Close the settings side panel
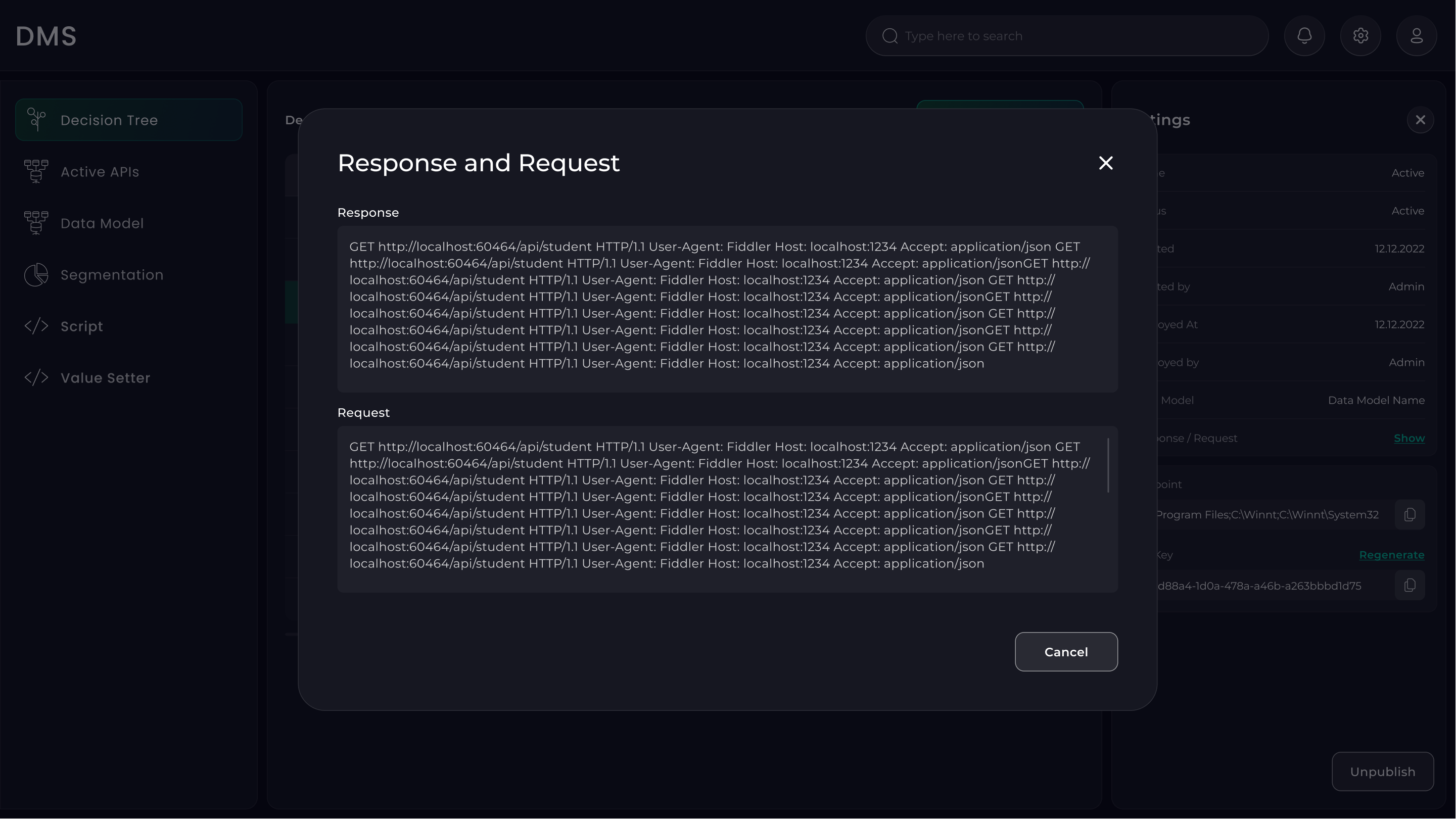This screenshot has height=819, width=1456. [1420, 120]
